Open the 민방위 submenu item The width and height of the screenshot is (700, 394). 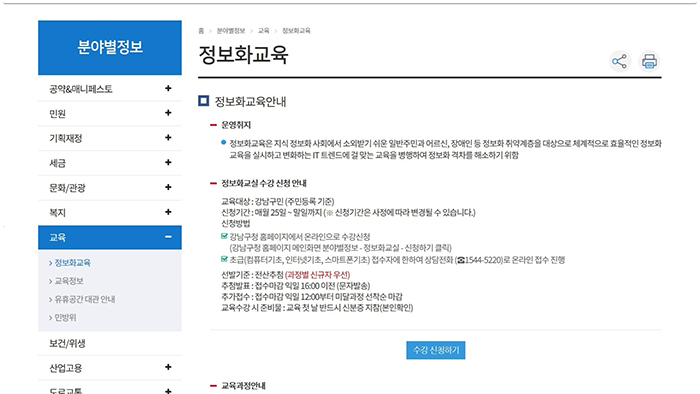click(x=65, y=318)
